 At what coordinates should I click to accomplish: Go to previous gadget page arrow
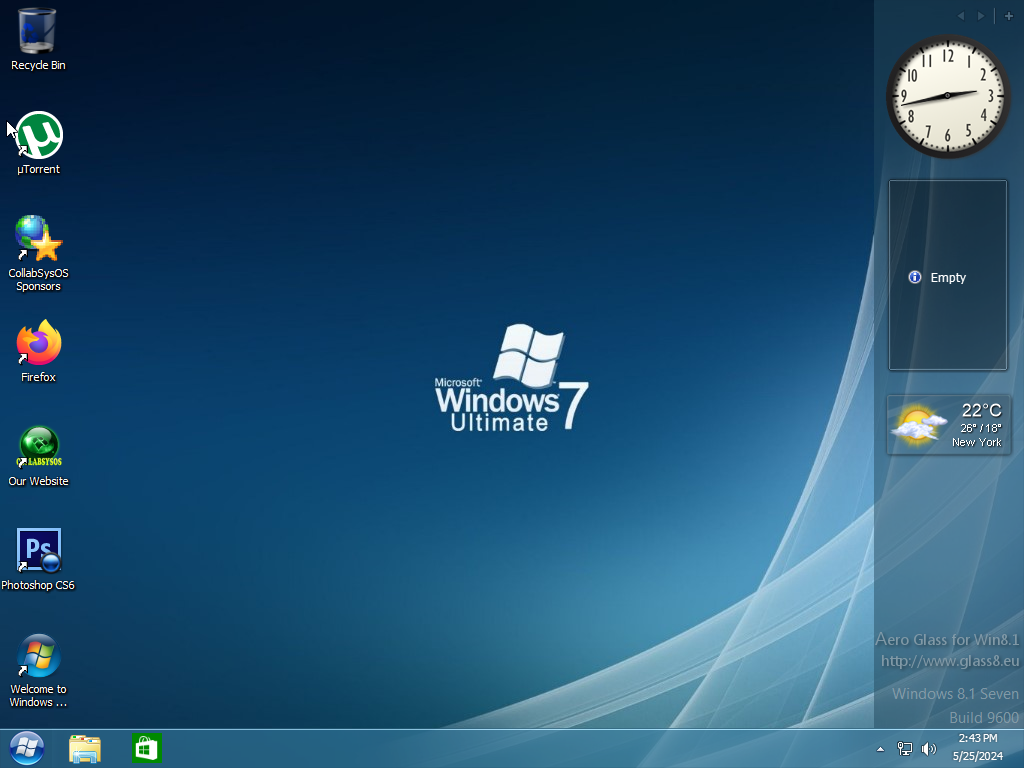(x=961, y=16)
